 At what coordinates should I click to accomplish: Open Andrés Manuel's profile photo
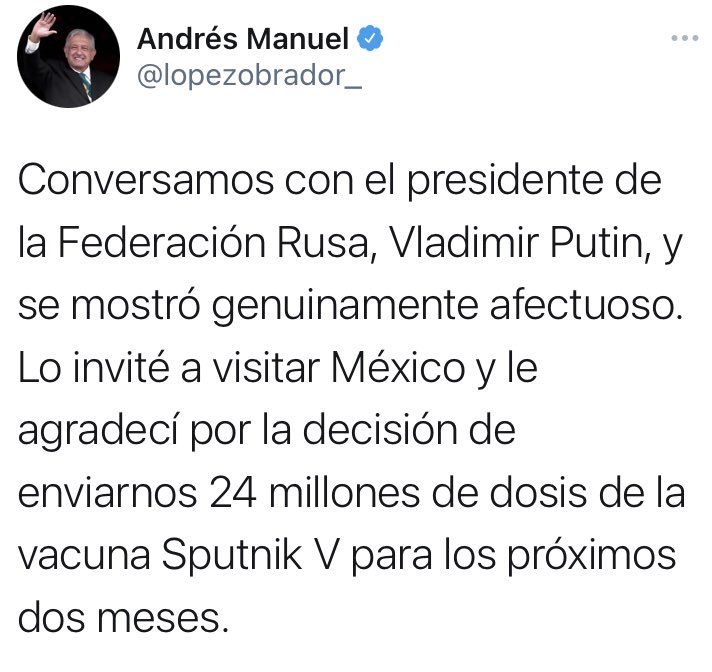coord(68,57)
